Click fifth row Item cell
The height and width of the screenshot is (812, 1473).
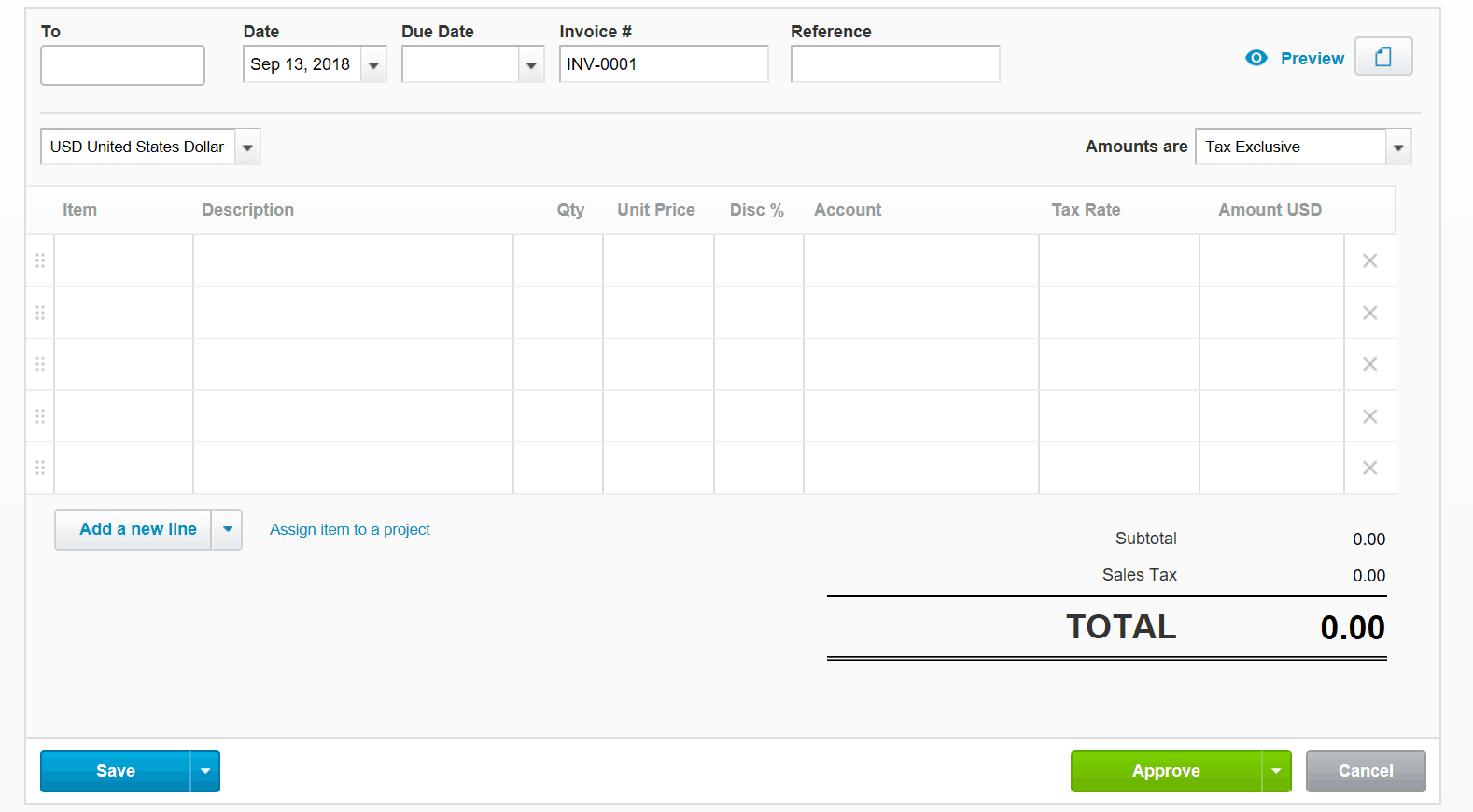tap(124, 468)
